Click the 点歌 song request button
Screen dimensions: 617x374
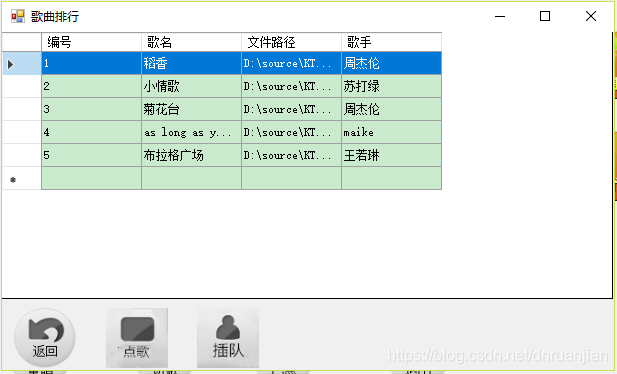point(137,338)
